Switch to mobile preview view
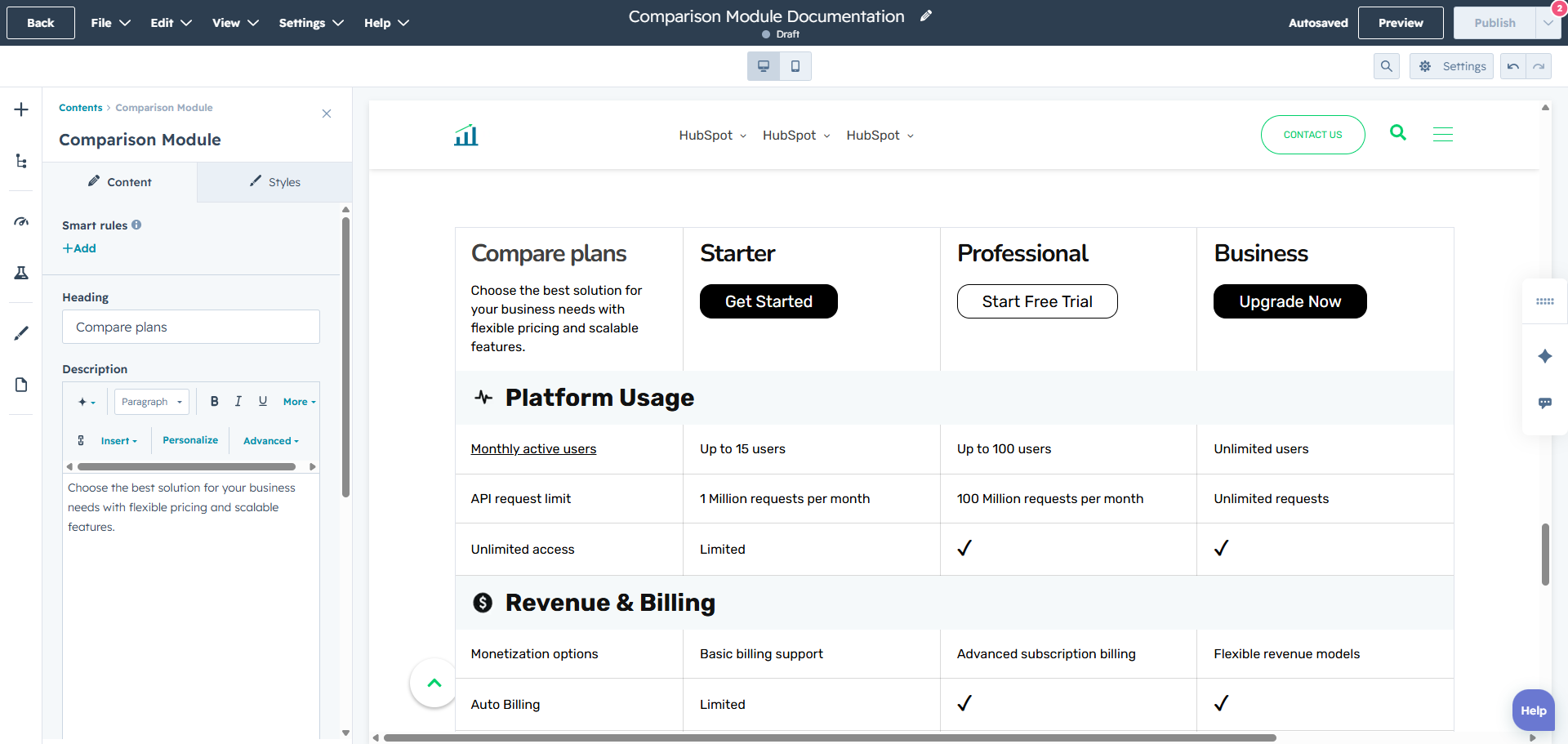 [x=795, y=66]
